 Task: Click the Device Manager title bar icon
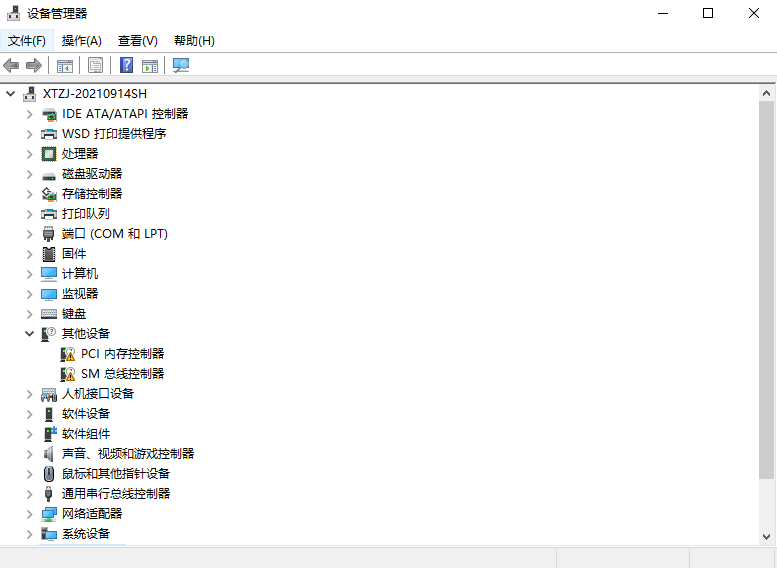coord(13,13)
